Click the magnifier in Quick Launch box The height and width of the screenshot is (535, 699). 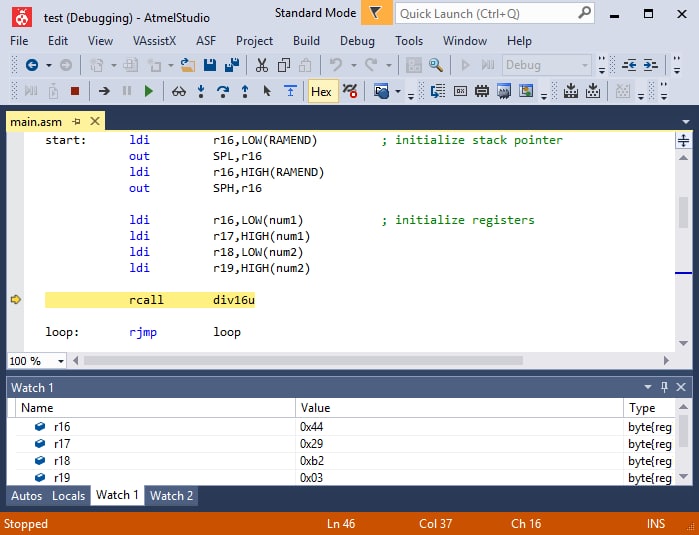click(x=584, y=13)
